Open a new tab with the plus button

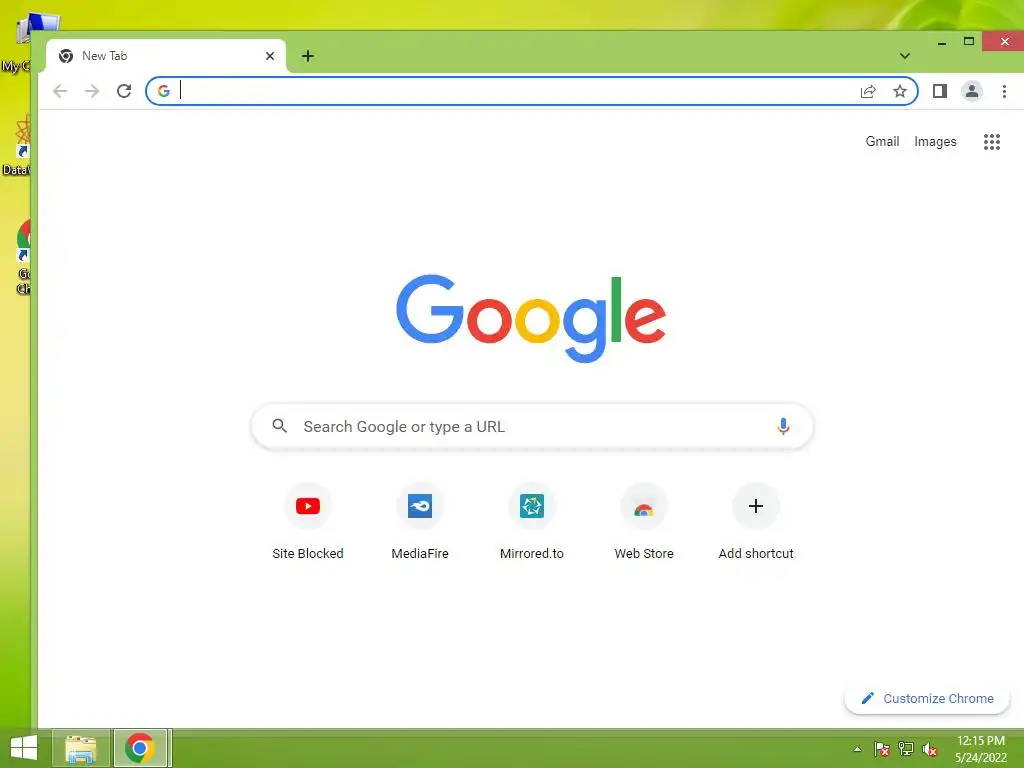(308, 56)
